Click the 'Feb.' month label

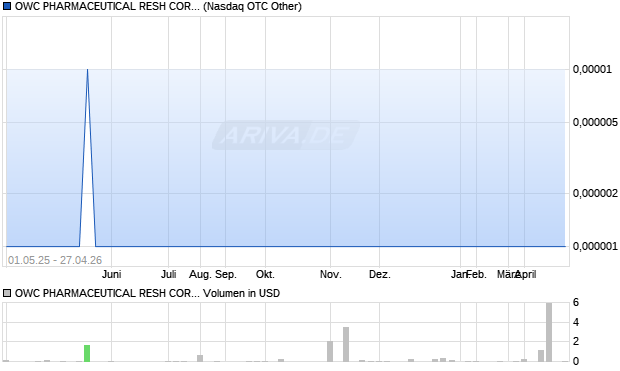(x=476, y=274)
